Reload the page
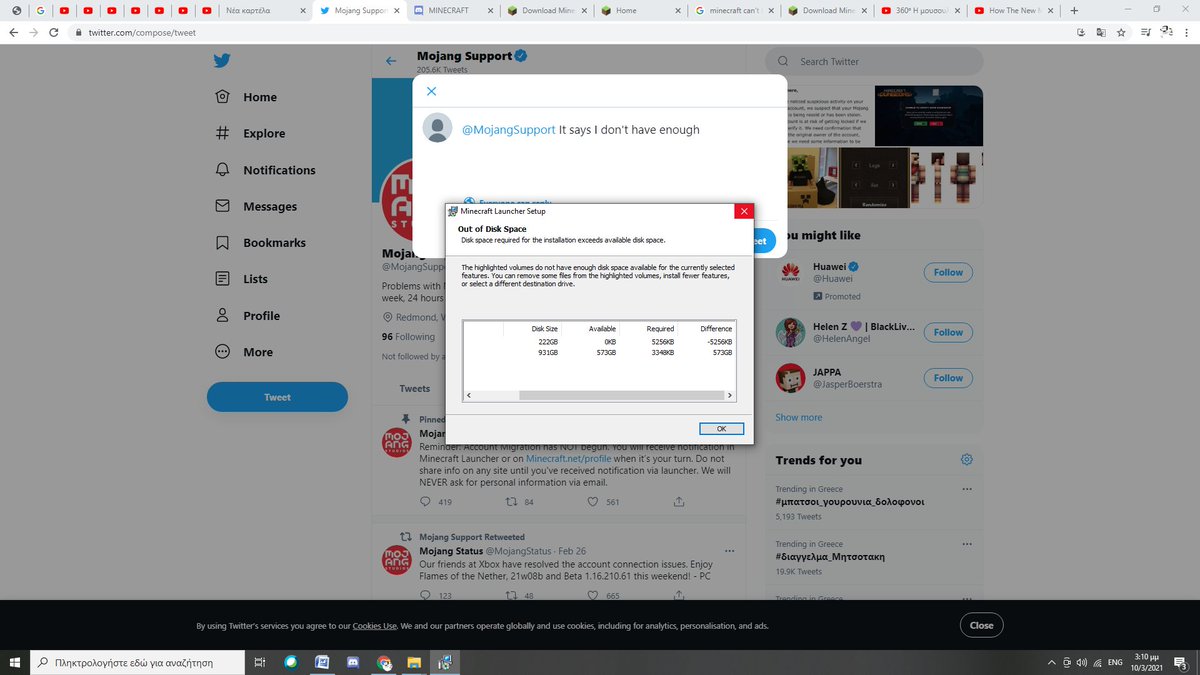 point(55,32)
